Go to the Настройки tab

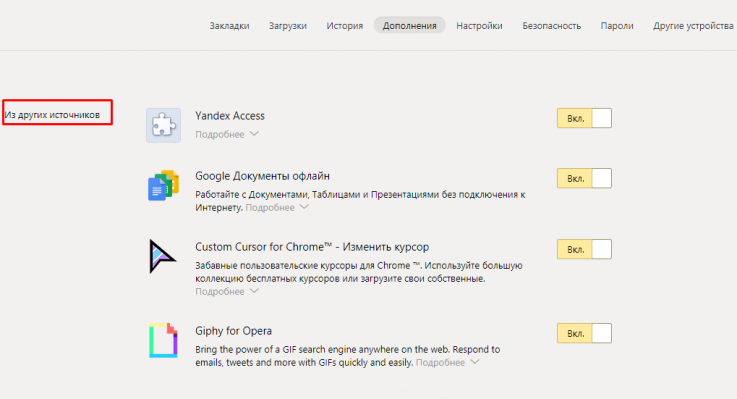(x=479, y=26)
